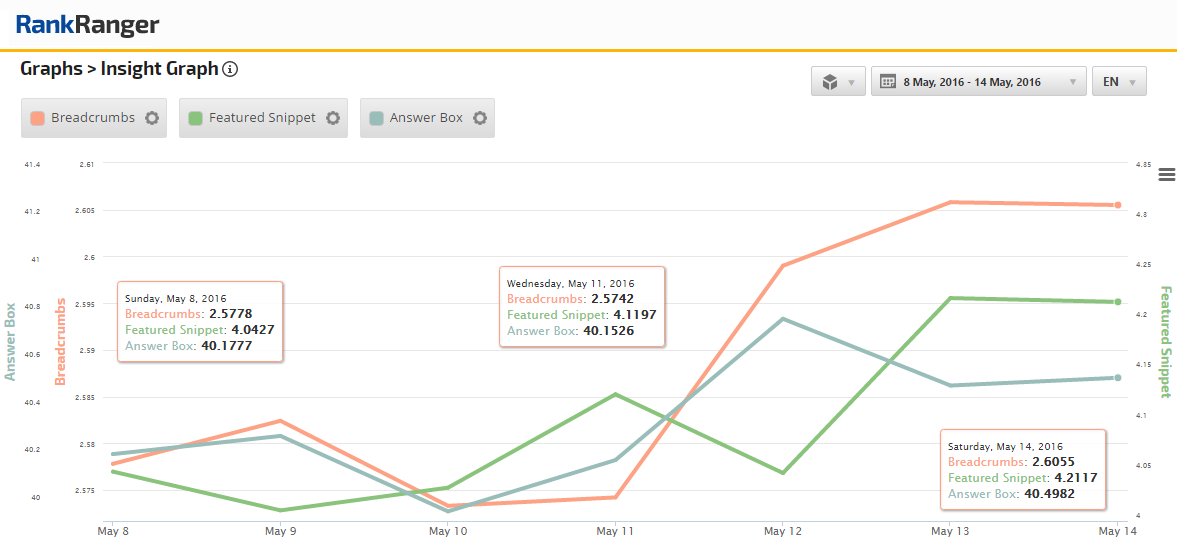Click the cube package icon button
Viewport: 1177px width, 542px height.
(x=829, y=82)
